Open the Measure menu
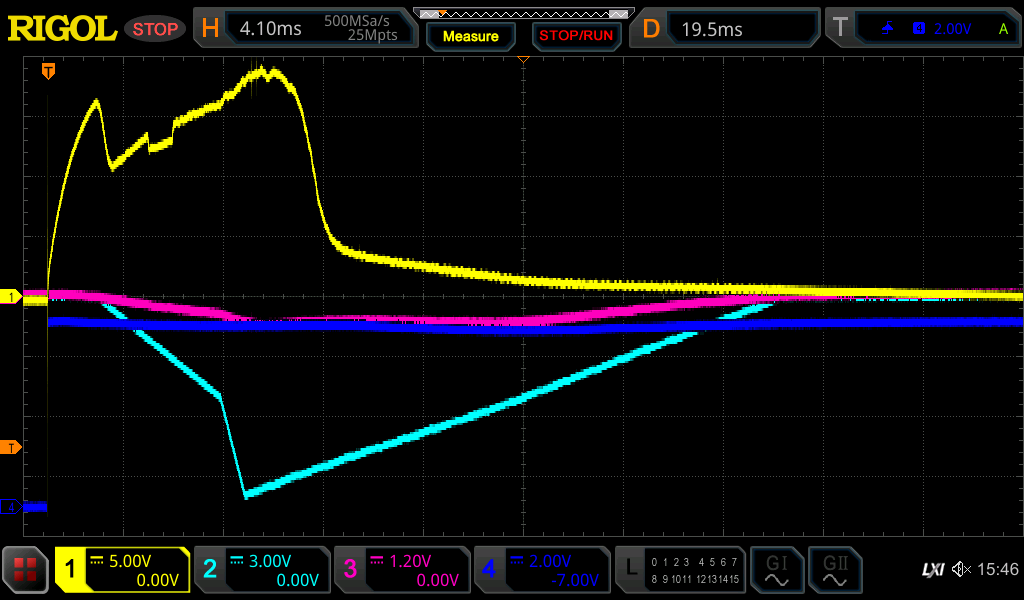 470,36
